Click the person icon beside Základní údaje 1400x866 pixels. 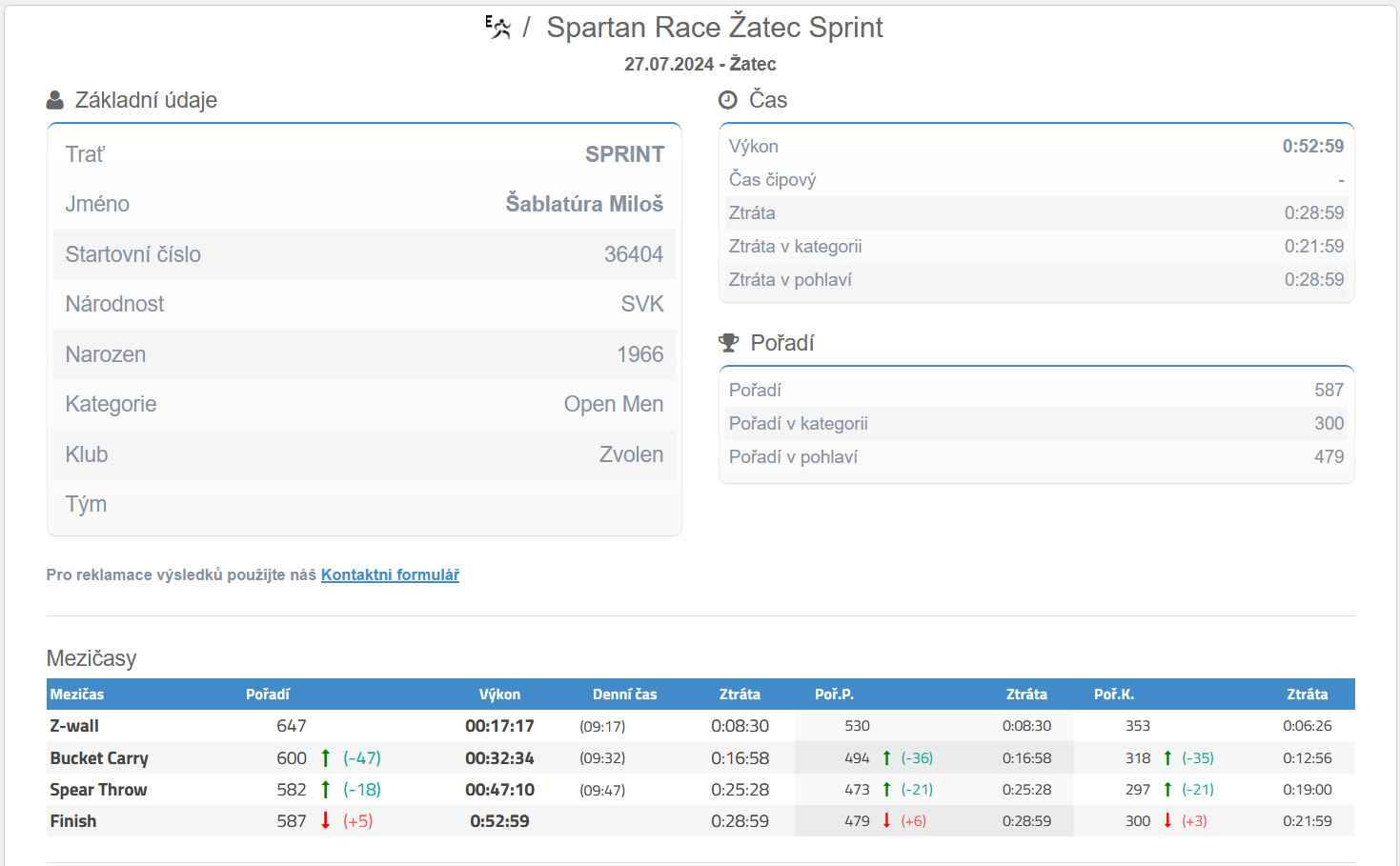[x=55, y=100]
